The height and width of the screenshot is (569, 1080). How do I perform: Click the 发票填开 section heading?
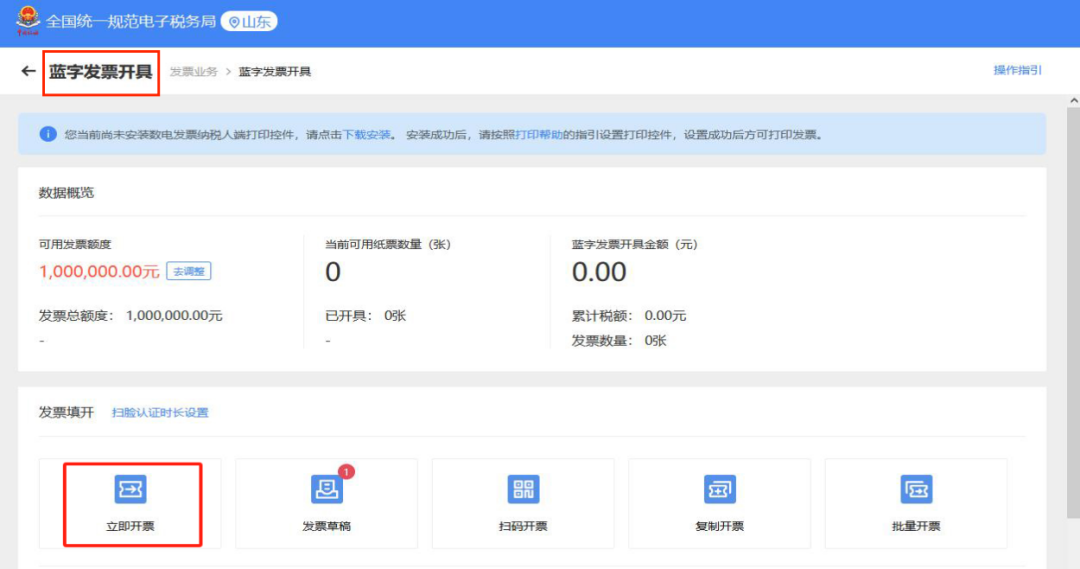[x=66, y=413]
